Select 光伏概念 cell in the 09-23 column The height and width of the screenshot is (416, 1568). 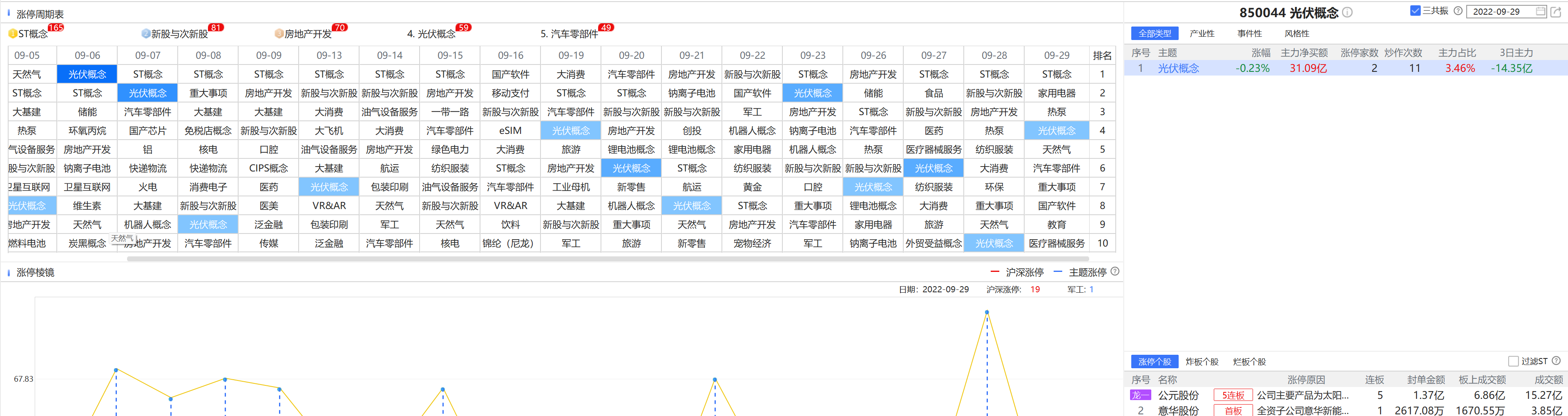tap(813, 93)
